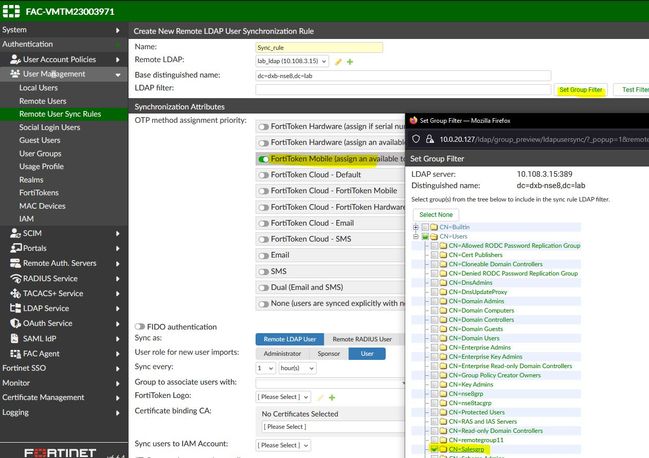Image resolution: width=649 pixels, height=458 pixels.
Task: Click the CN=Salesgrp folder icon
Action: [x=443, y=449]
